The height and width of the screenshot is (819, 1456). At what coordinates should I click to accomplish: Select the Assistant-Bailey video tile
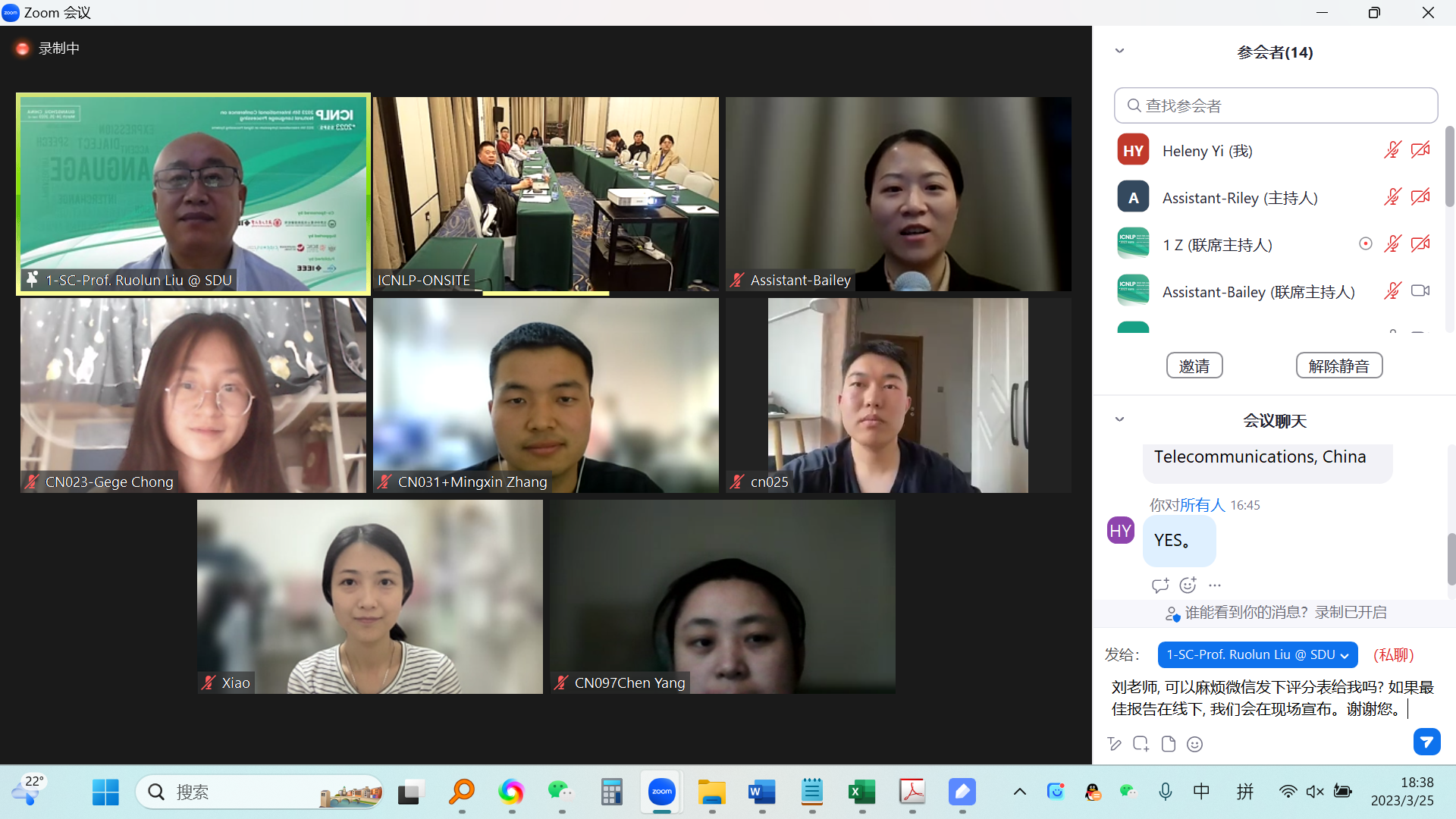coord(899,194)
